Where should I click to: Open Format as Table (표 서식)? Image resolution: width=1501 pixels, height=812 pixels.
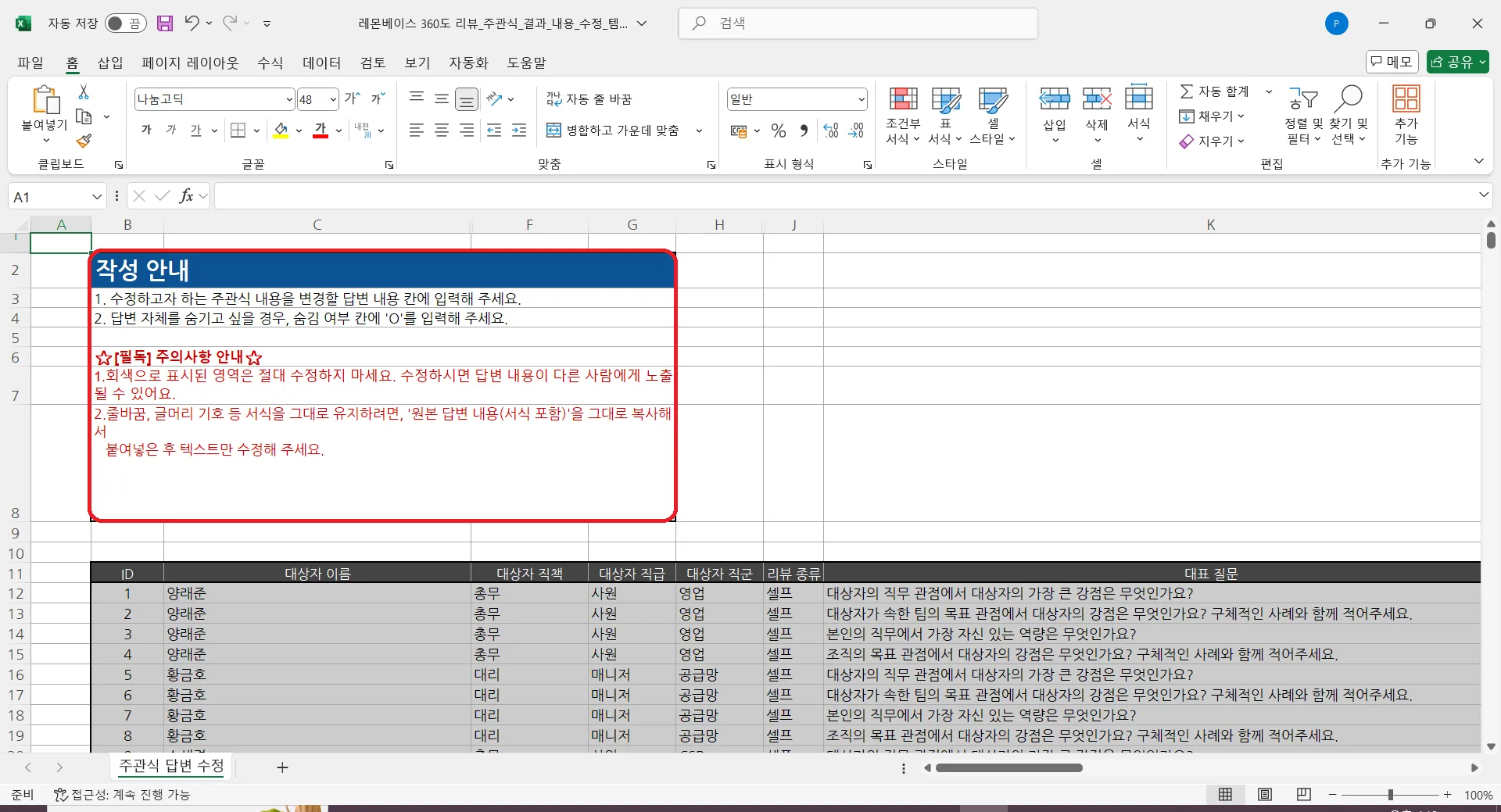945,116
